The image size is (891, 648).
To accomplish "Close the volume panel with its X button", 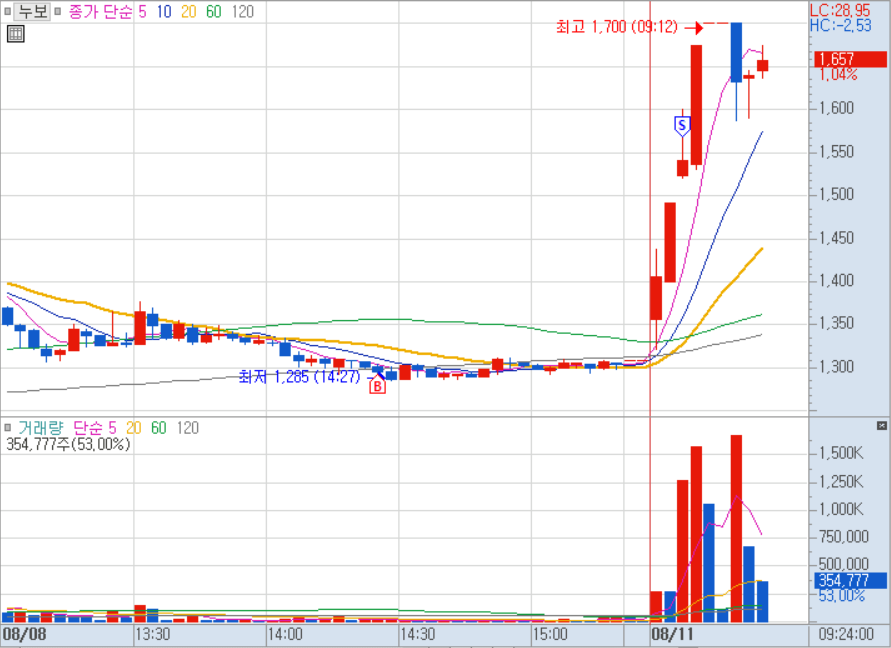I will (x=881, y=425).
